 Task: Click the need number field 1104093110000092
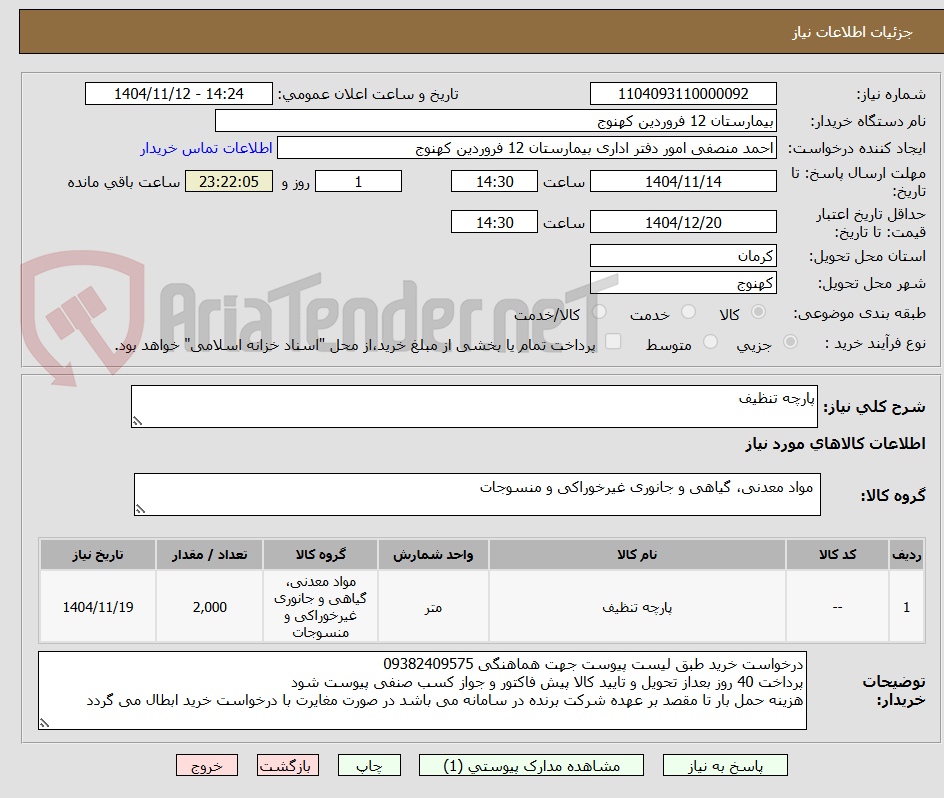click(x=683, y=94)
